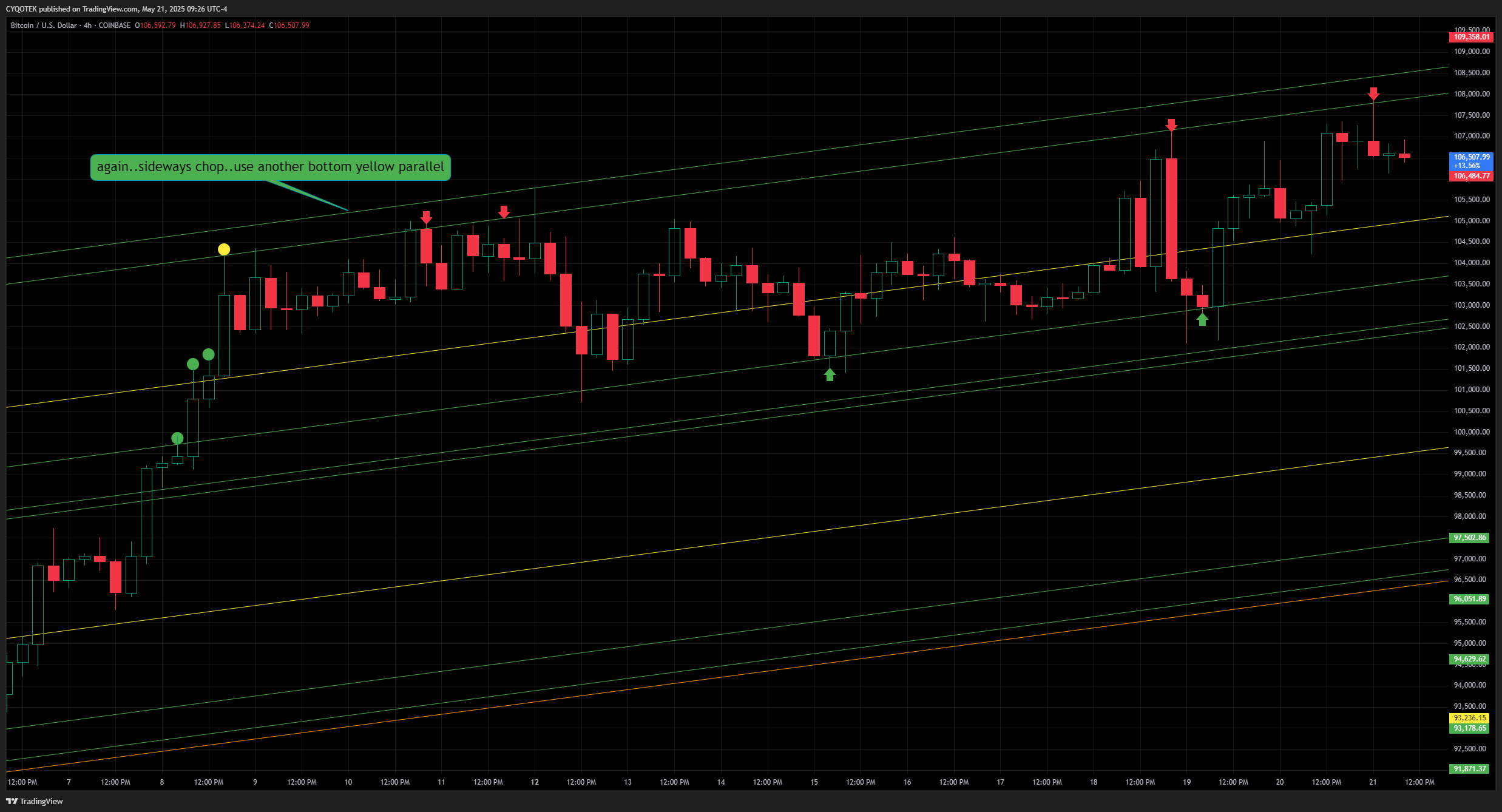Click the green 96,051.89 price label
Screen dimensions: 1502x812
[x=1469, y=599]
